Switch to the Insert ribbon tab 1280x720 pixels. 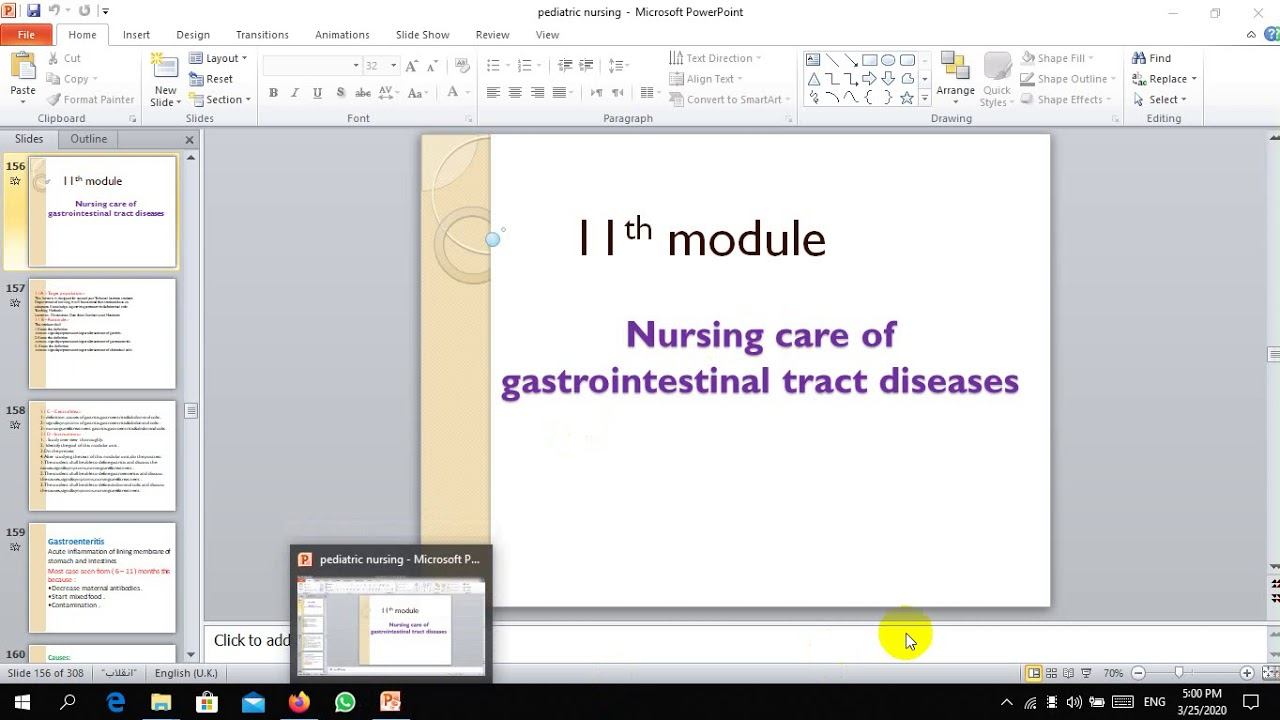(136, 34)
